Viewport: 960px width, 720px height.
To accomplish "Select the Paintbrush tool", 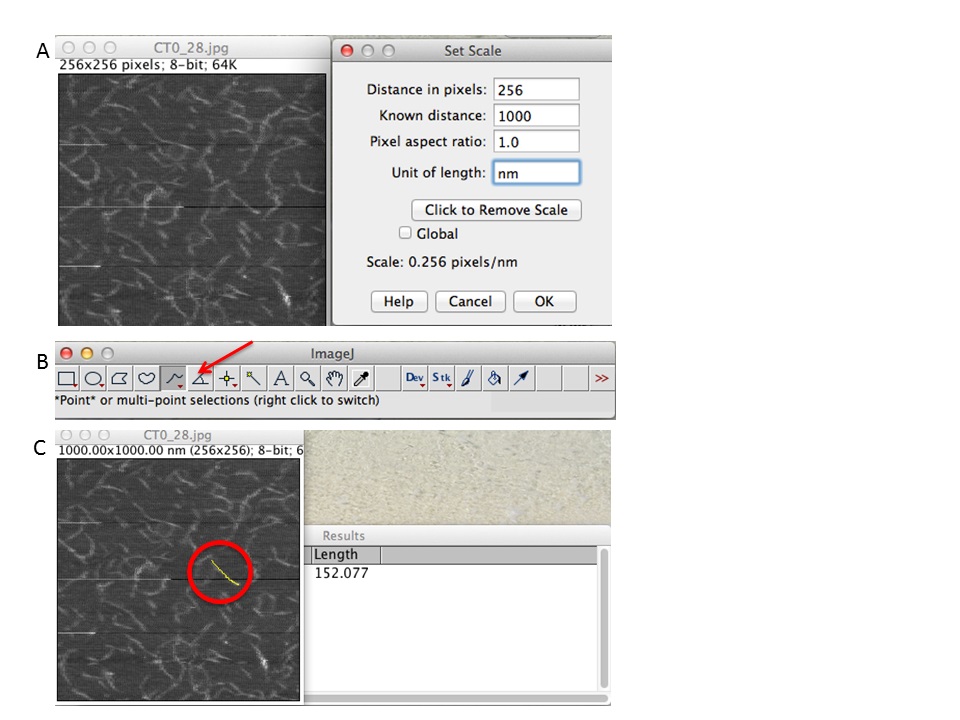I will (x=468, y=378).
